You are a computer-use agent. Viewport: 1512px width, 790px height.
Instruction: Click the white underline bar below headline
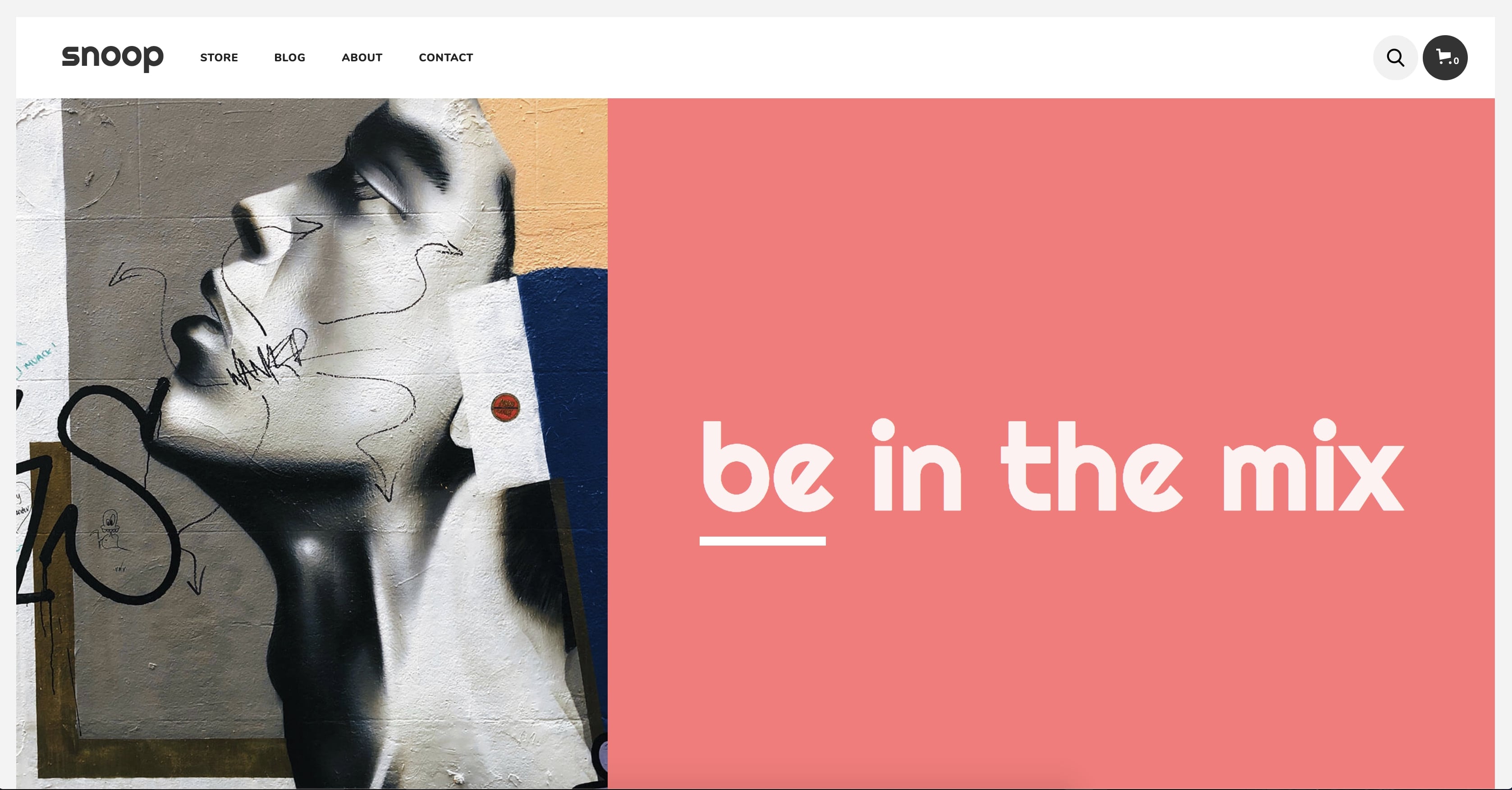point(762,541)
